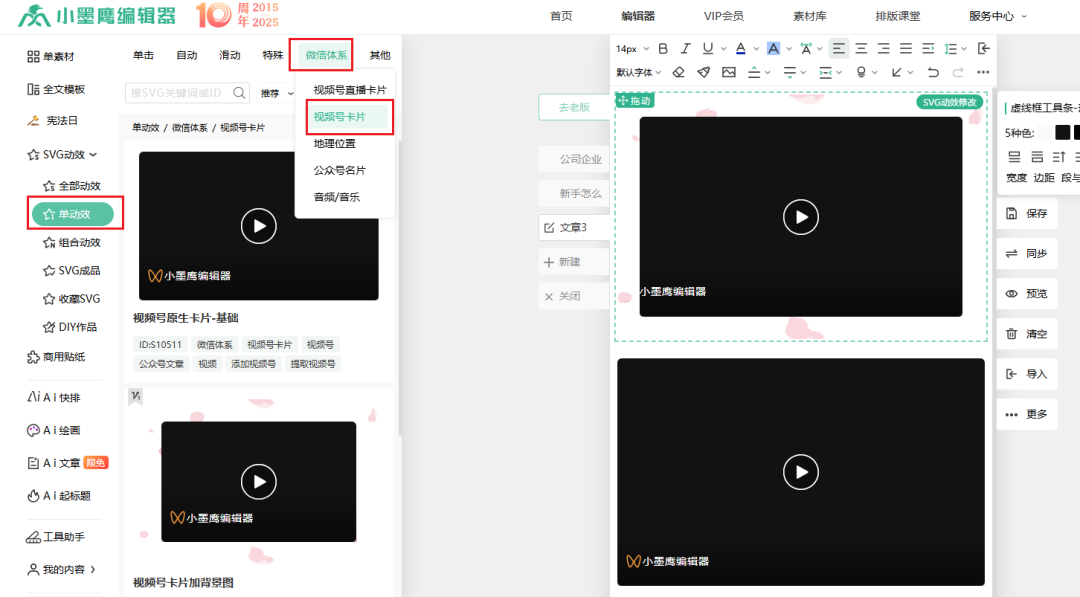This screenshot has width=1080, height=597.
Task: Open the font color tool
Action: coord(740,48)
